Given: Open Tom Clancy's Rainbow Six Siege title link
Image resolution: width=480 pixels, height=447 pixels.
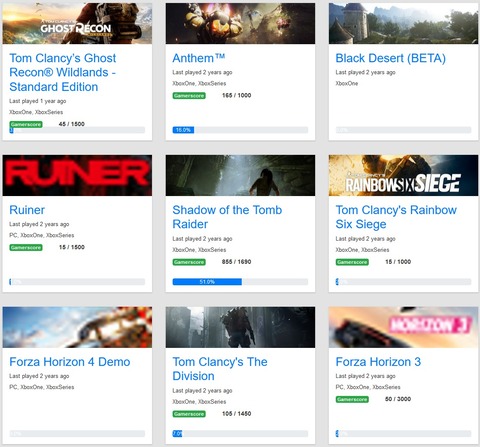Looking at the screenshot, I should pyautogui.click(x=396, y=217).
